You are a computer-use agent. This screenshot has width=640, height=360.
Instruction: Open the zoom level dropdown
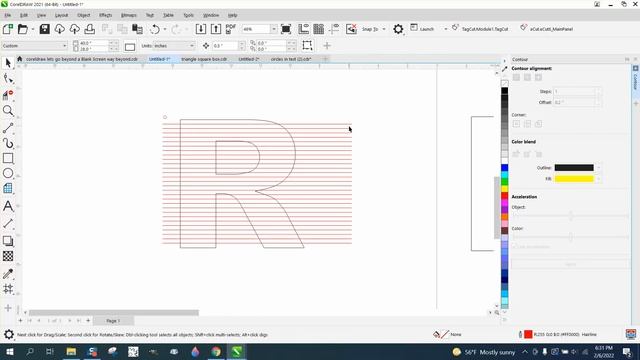pos(274,29)
